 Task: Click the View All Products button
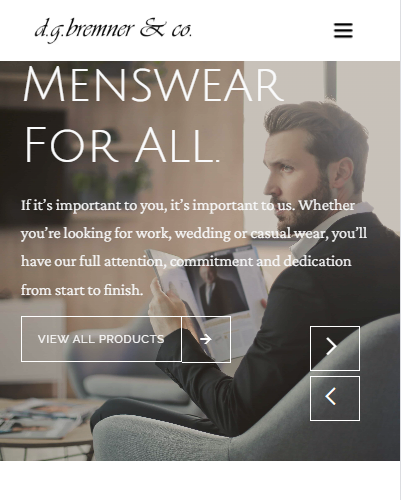tap(101, 339)
